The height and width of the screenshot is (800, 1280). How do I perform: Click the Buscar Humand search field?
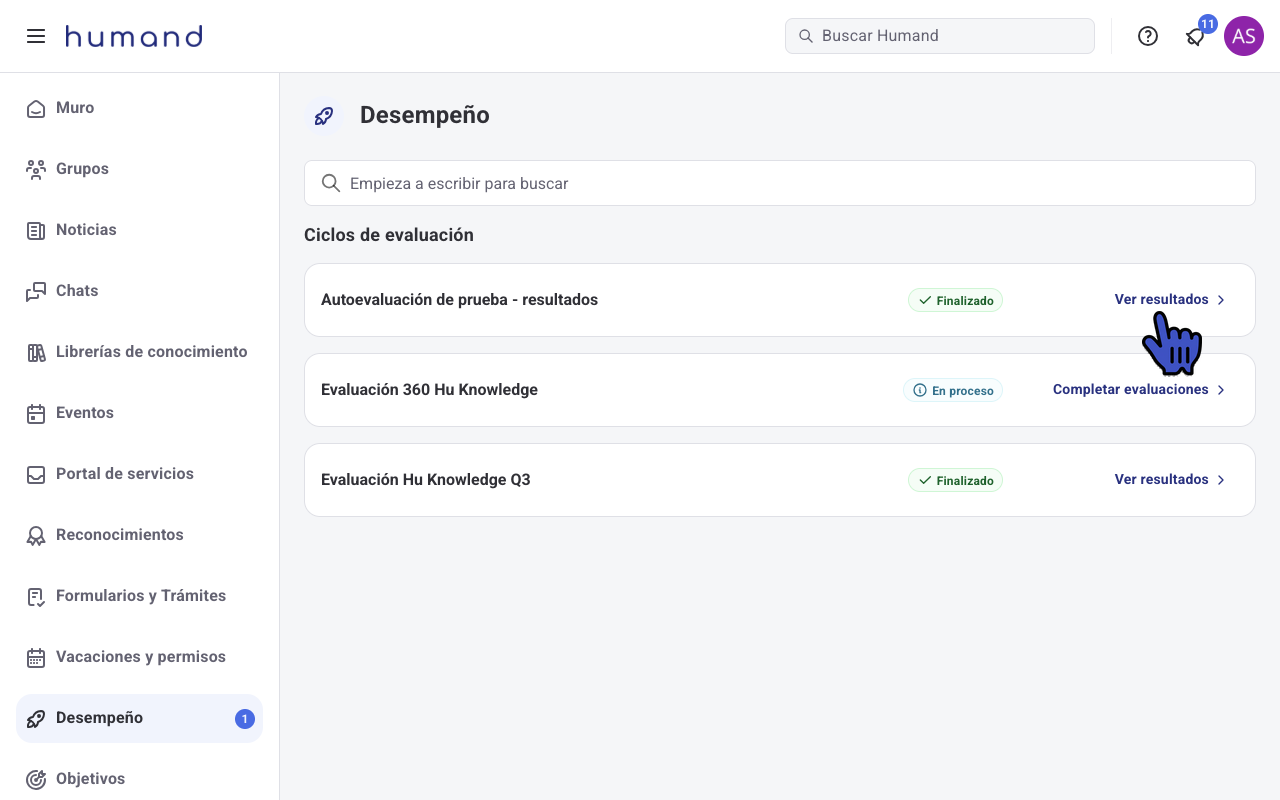pyautogui.click(x=940, y=36)
